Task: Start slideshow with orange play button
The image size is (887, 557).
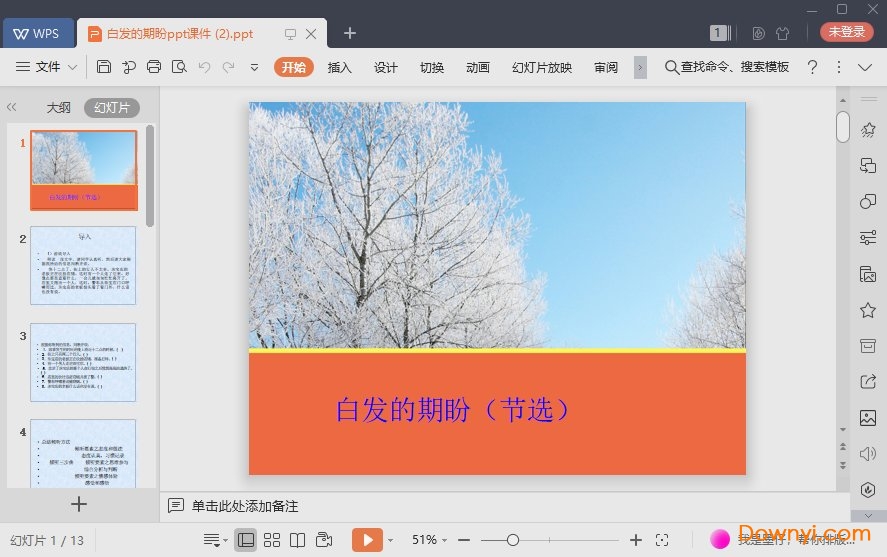Action: (367, 540)
